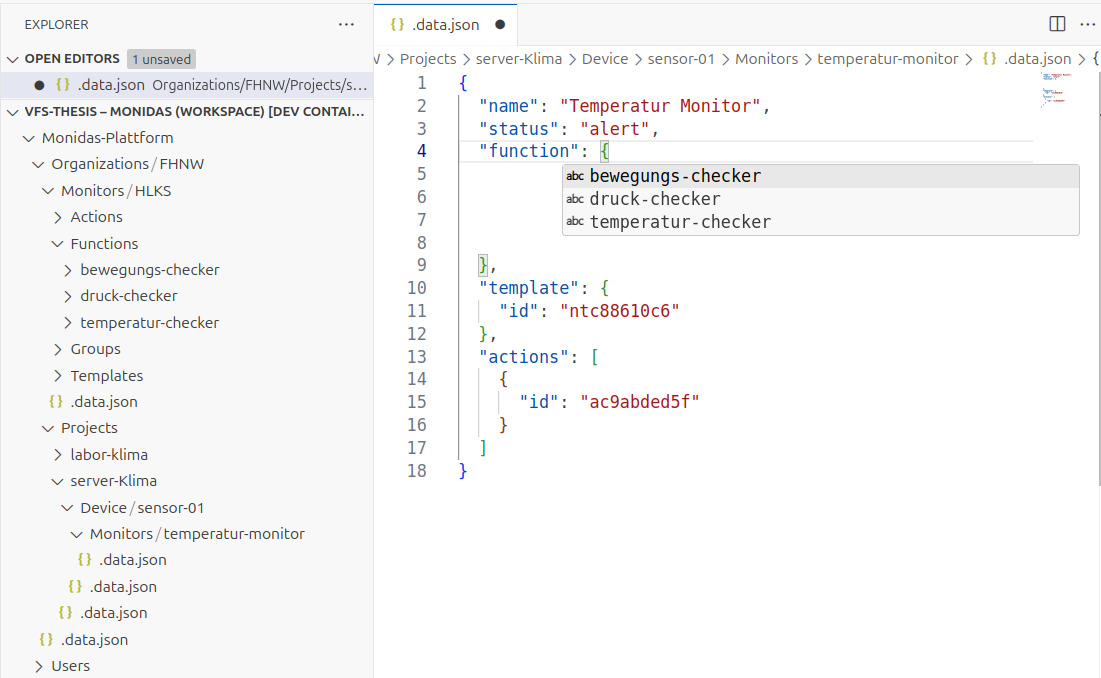Viewport: 1101px width, 678px height.
Task: Collapse the Device/sensor-01 folder
Action: coord(67,508)
